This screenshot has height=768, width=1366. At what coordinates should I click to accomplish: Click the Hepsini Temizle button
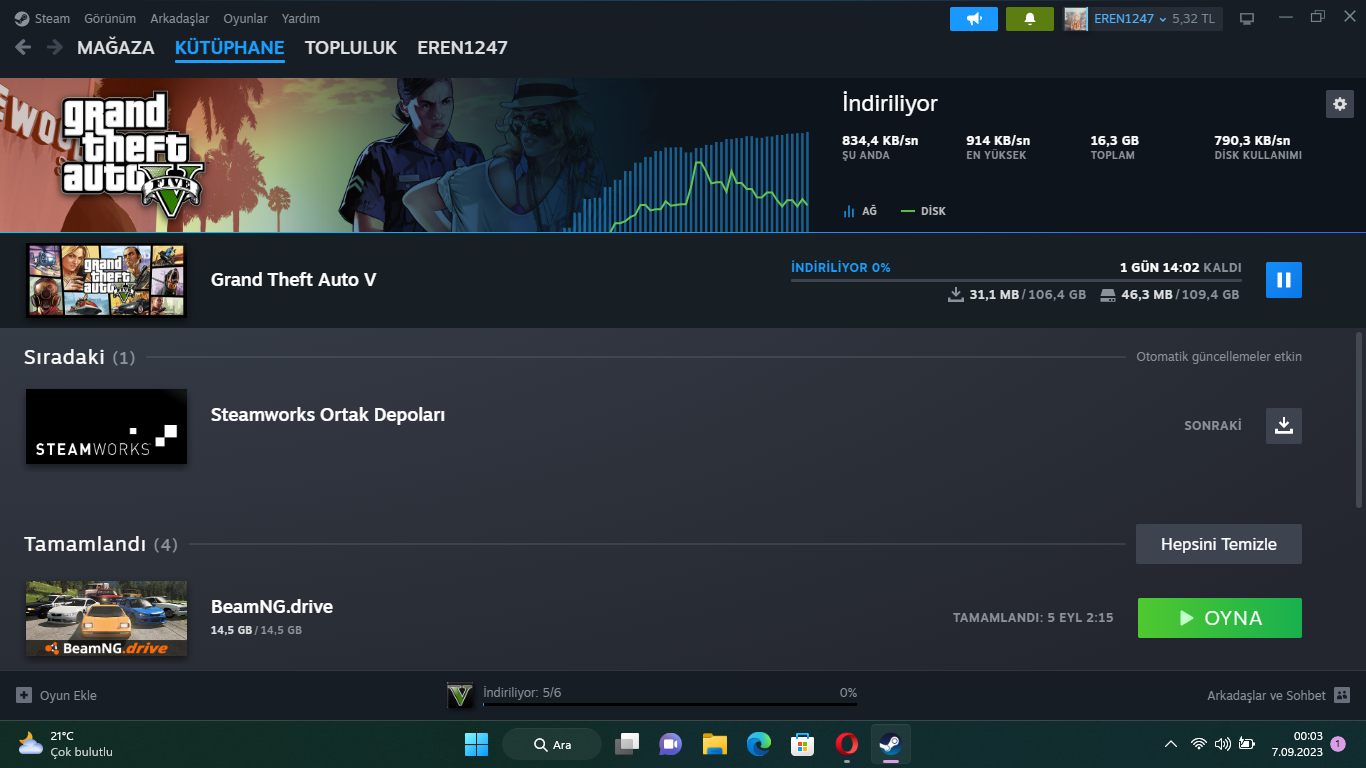click(x=1219, y=544)
